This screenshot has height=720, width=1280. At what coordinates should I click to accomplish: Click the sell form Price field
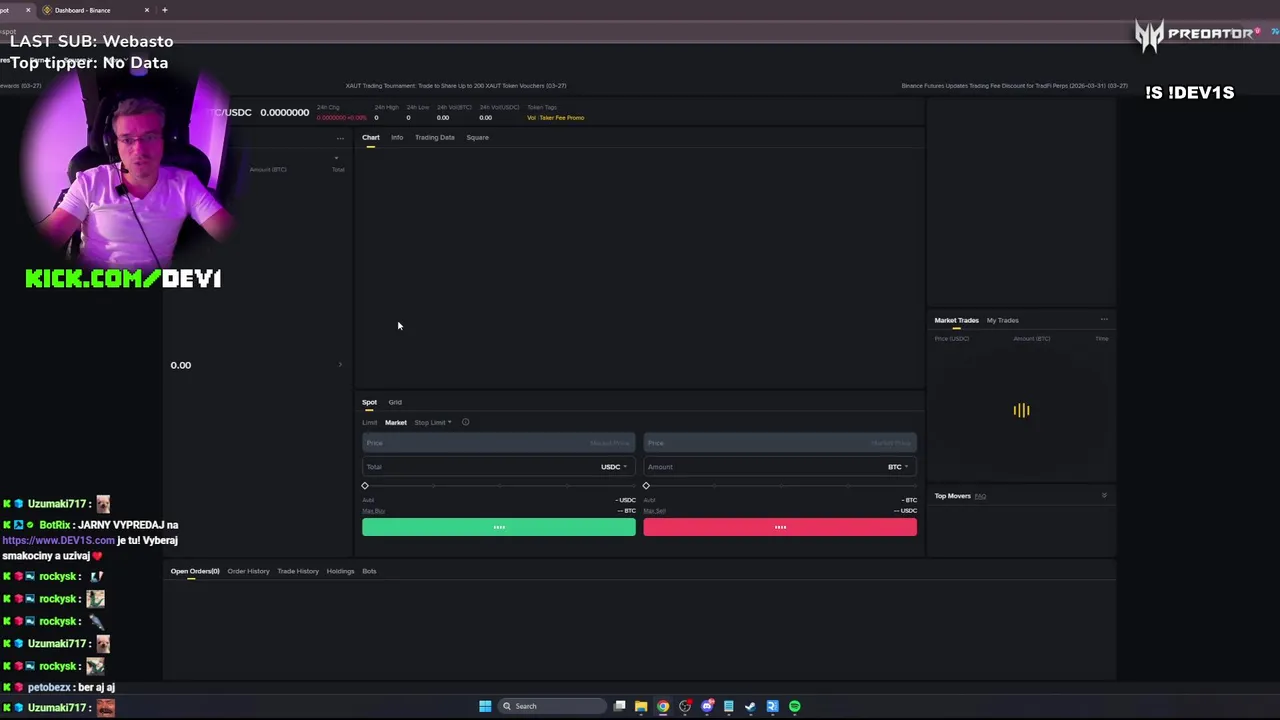click(780, 443)
